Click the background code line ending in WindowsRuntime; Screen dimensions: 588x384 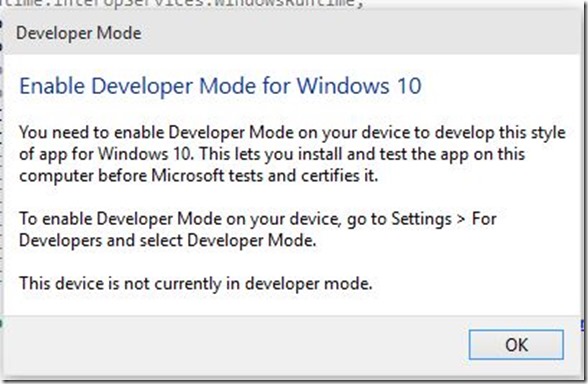click(182, 4)
